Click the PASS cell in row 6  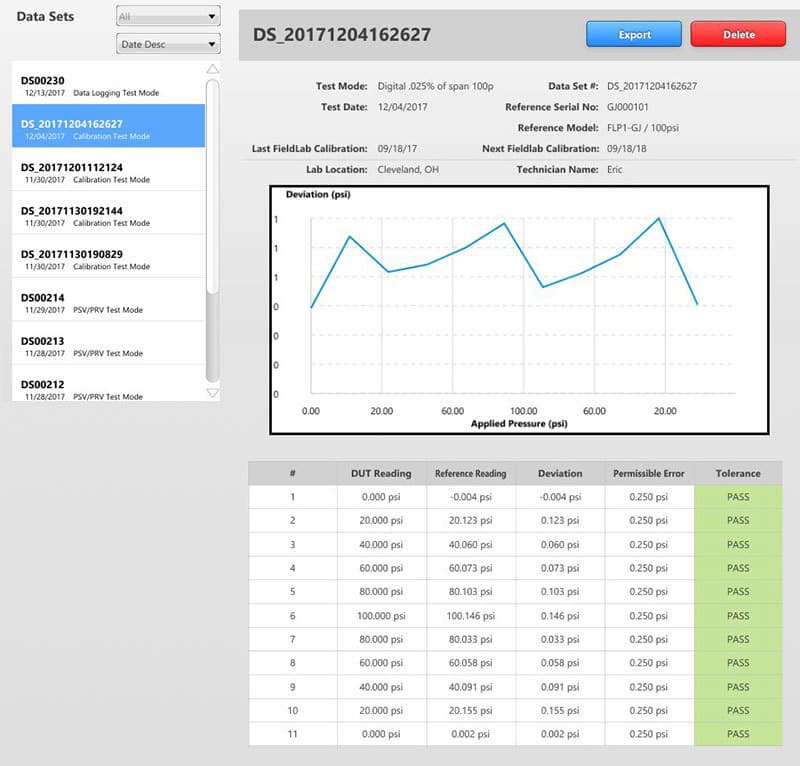click(738, 615)
